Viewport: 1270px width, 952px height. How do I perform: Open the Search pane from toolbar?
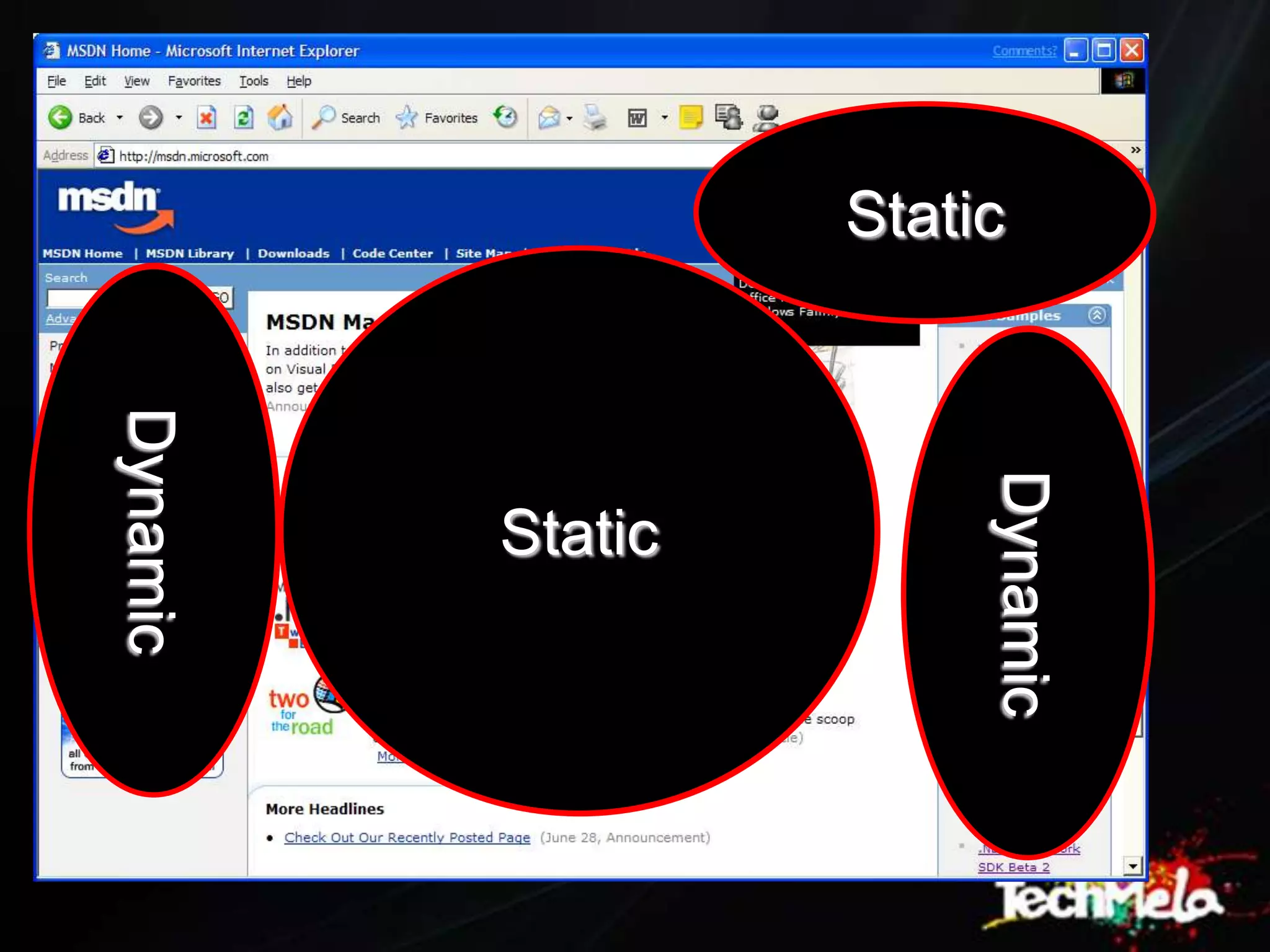point(346,117)
